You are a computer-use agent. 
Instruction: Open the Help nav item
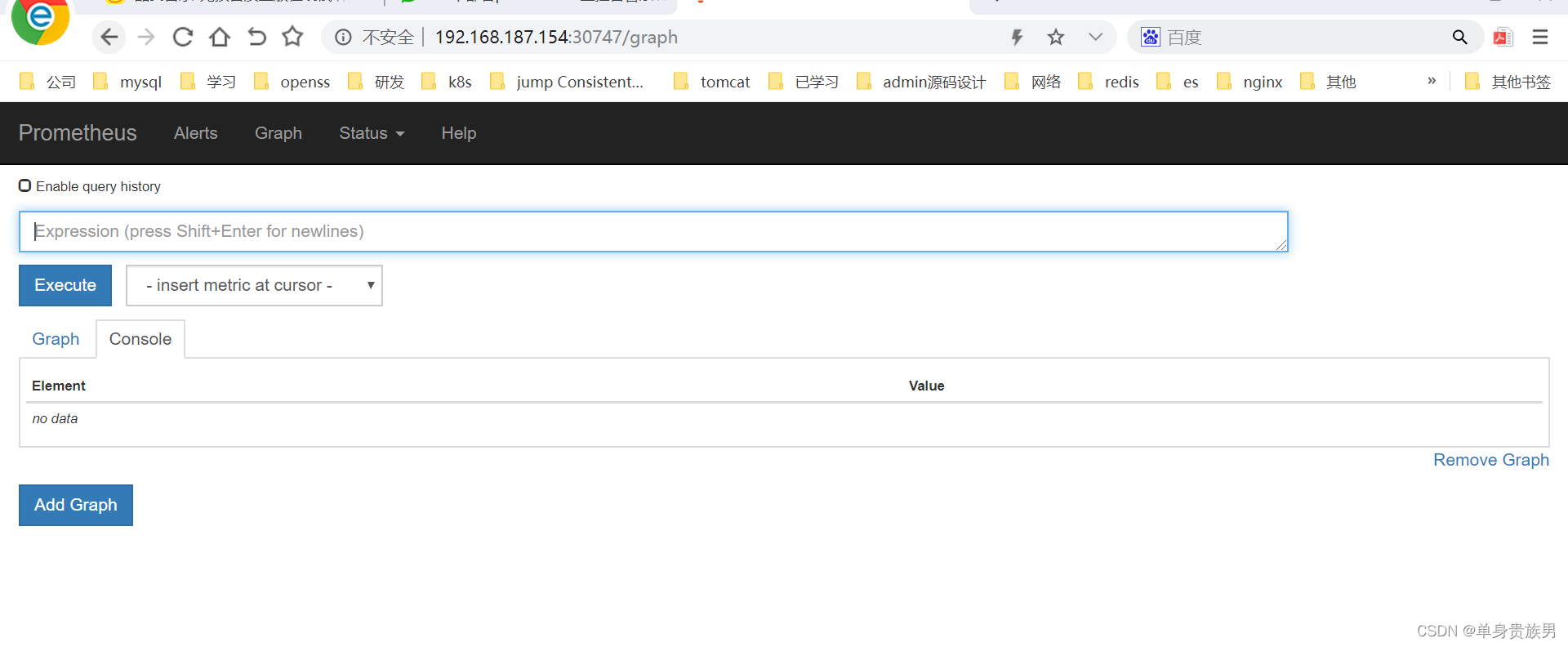(x=459, y=133)
